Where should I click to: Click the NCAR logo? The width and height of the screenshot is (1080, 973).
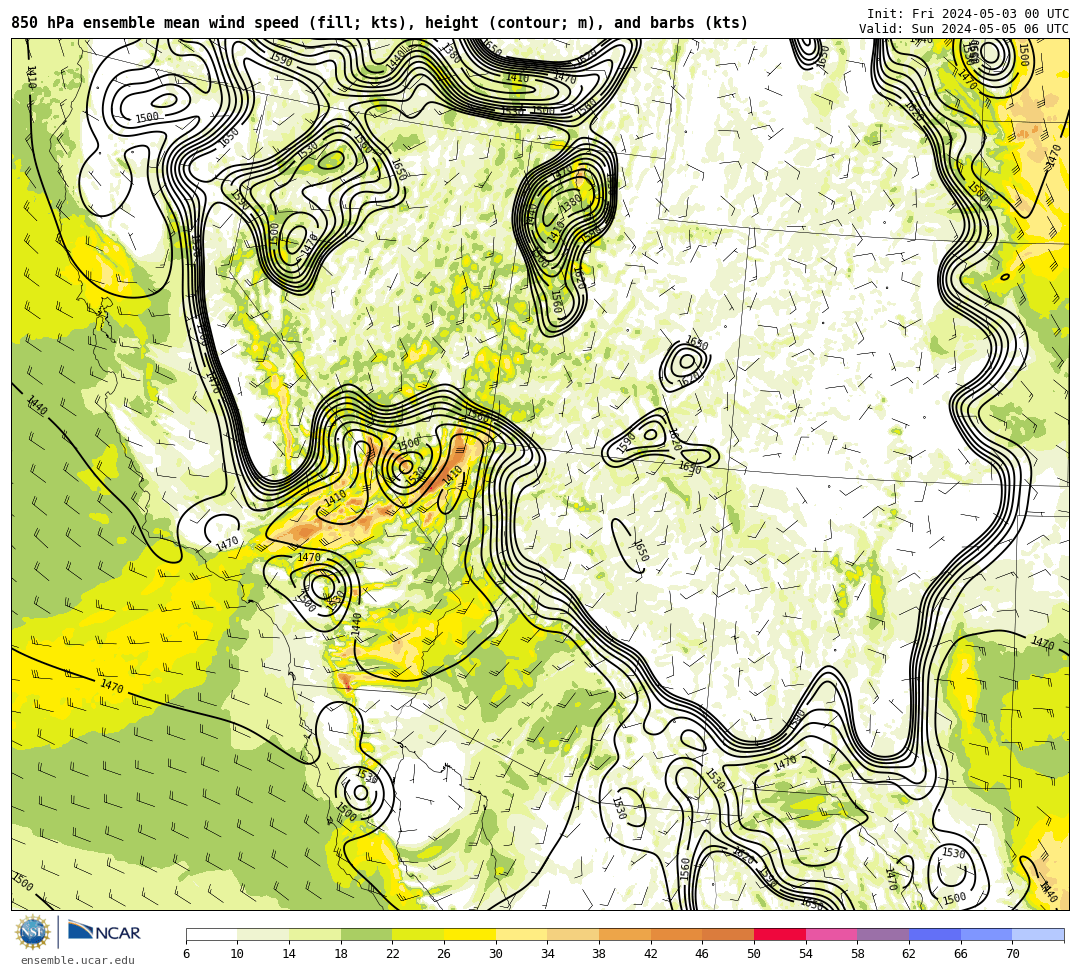104,932
